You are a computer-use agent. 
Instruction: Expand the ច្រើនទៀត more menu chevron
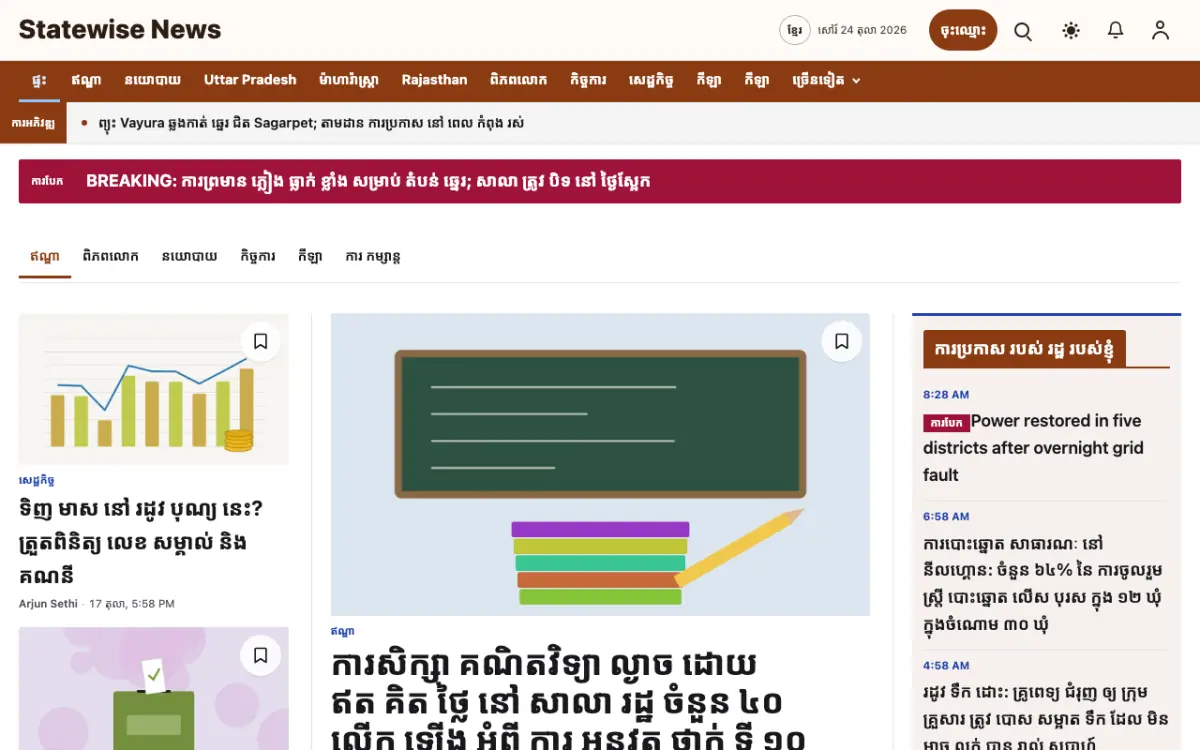[856, 81]
